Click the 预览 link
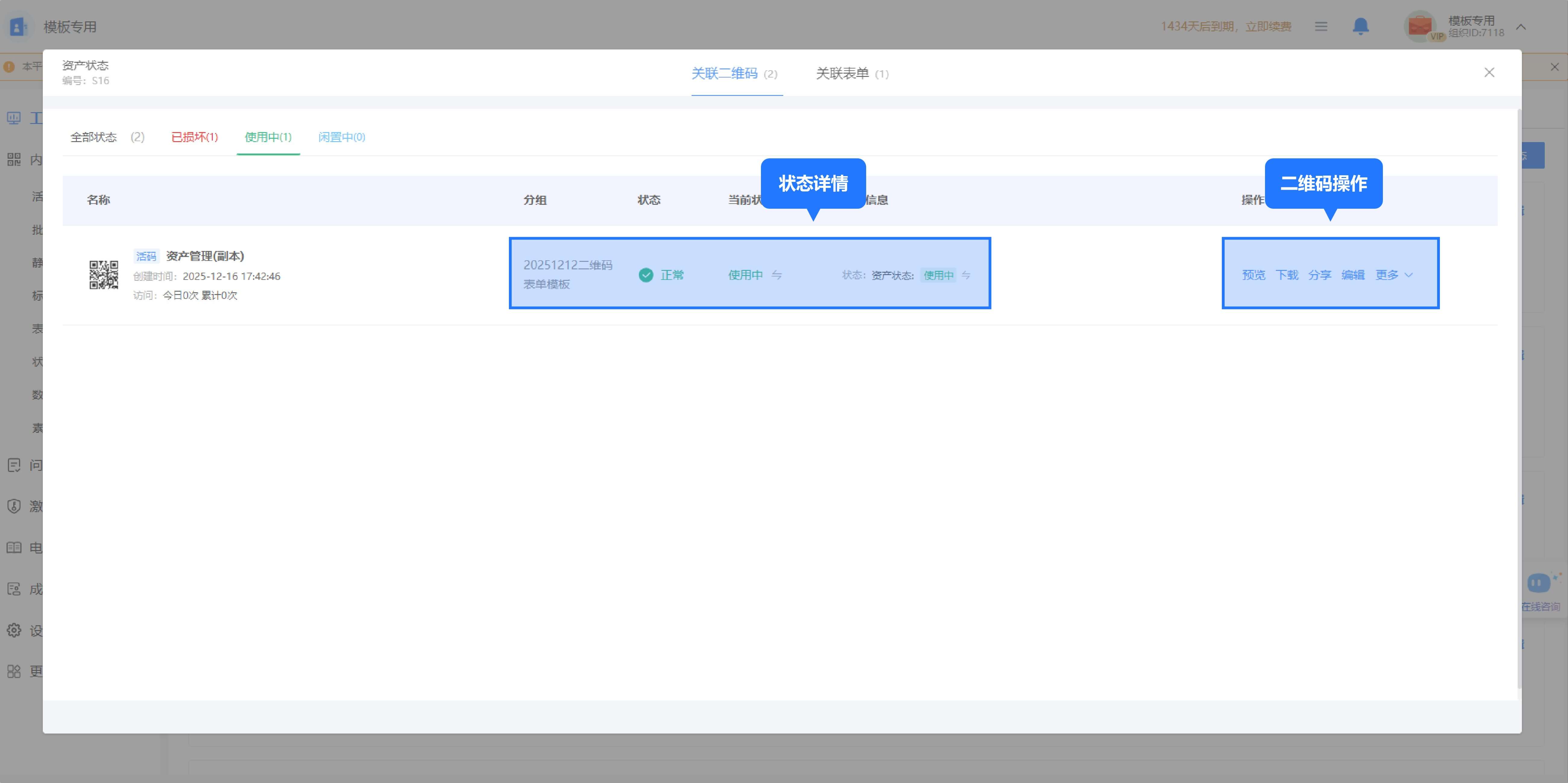The width and height of the screenshot is (1568, 783). 1253,275
